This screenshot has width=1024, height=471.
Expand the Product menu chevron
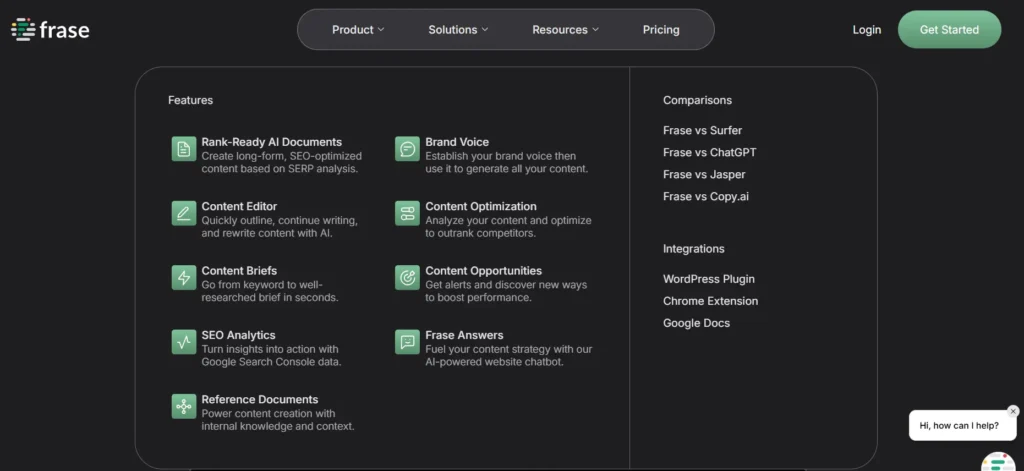[381, 29]
